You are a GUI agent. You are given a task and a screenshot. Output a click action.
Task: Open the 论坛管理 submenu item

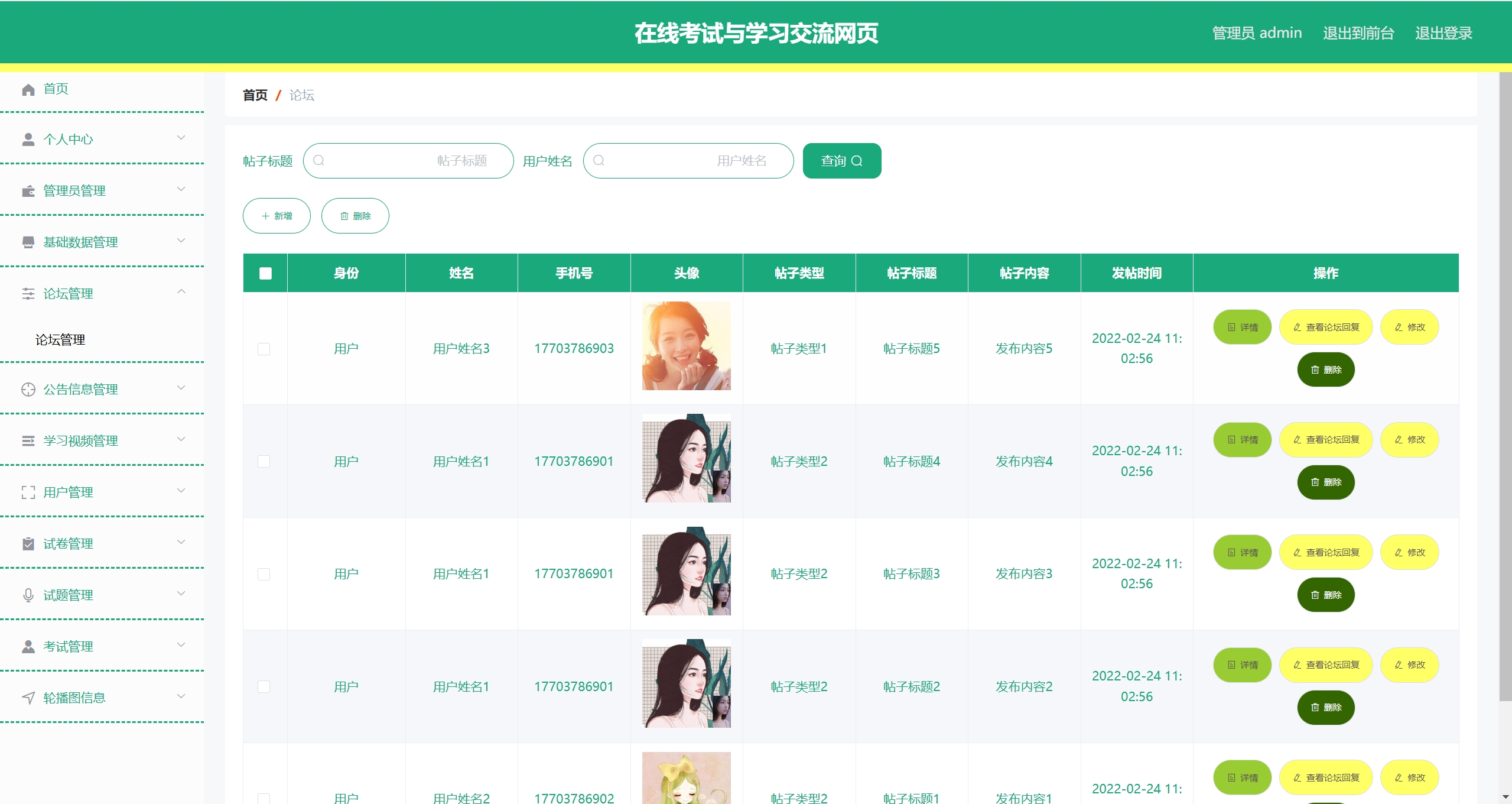(x=60, y=340)
